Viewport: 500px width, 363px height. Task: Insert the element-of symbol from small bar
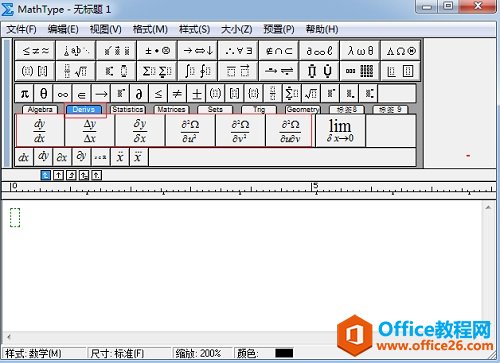[x=82, y=93]
